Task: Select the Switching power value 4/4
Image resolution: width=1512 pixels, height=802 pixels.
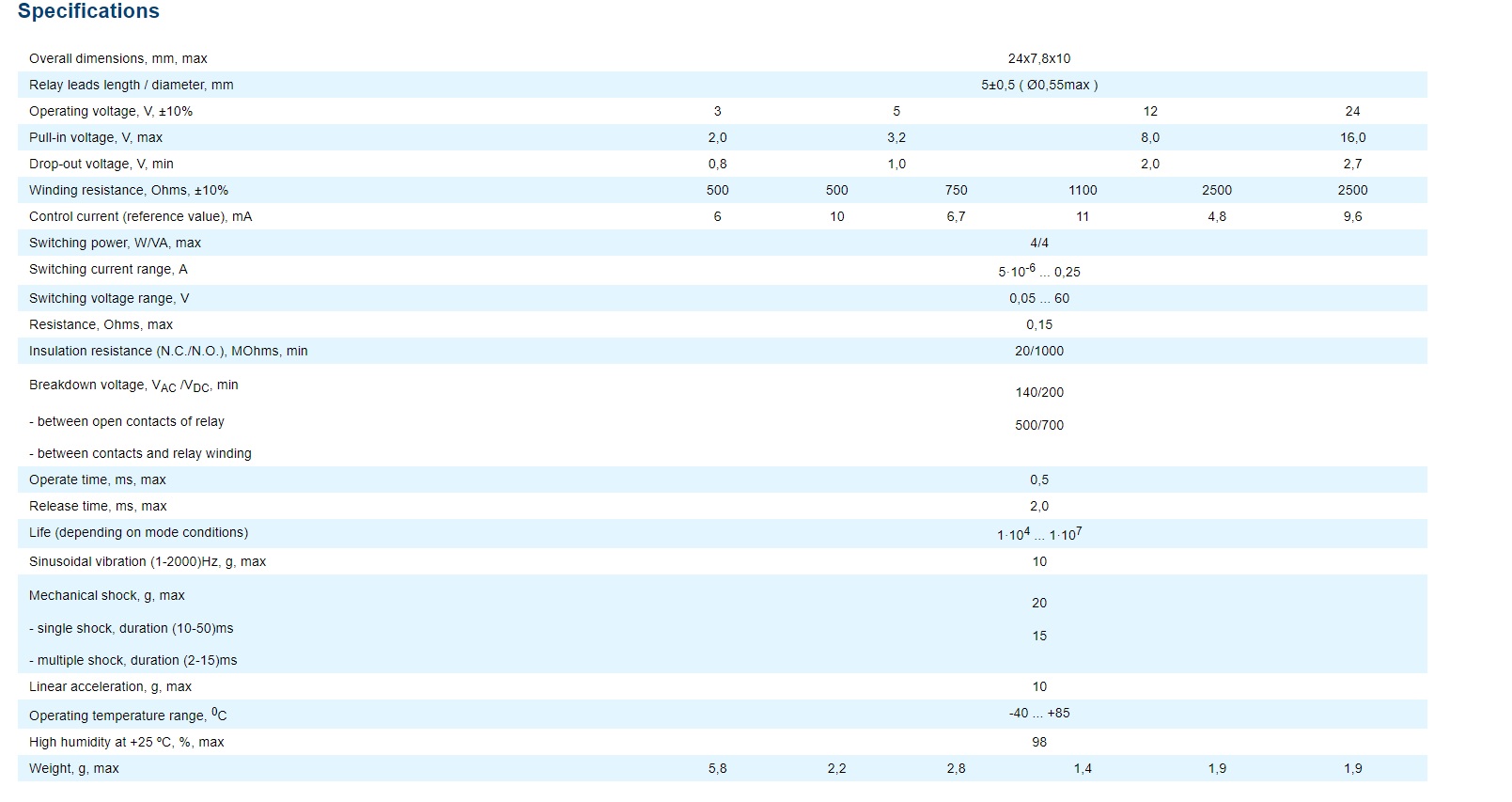Action: [x=1038, y=243]
